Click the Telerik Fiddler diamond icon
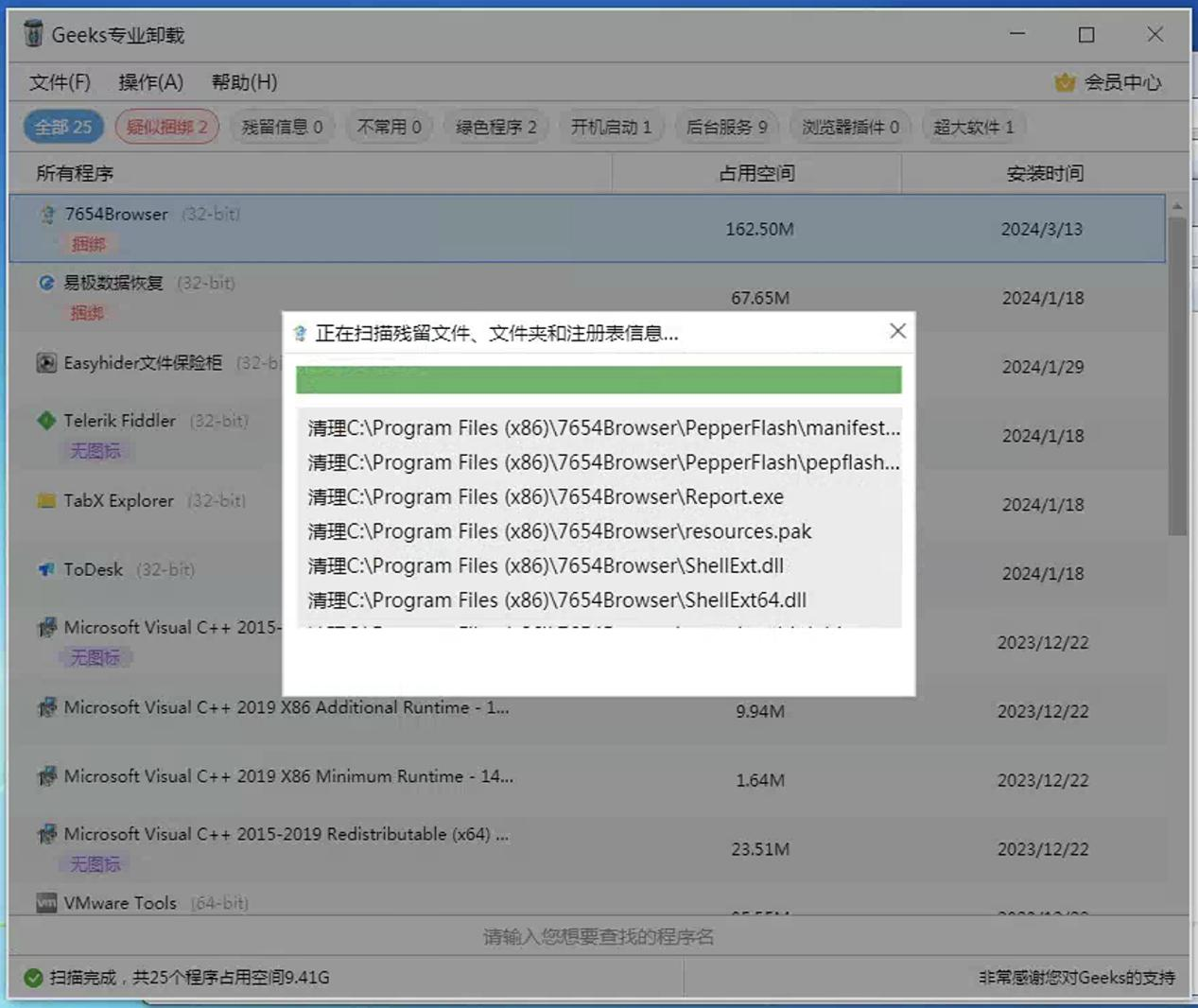This screenshot has width=1198, height=1008. click(x=47, y=421)
